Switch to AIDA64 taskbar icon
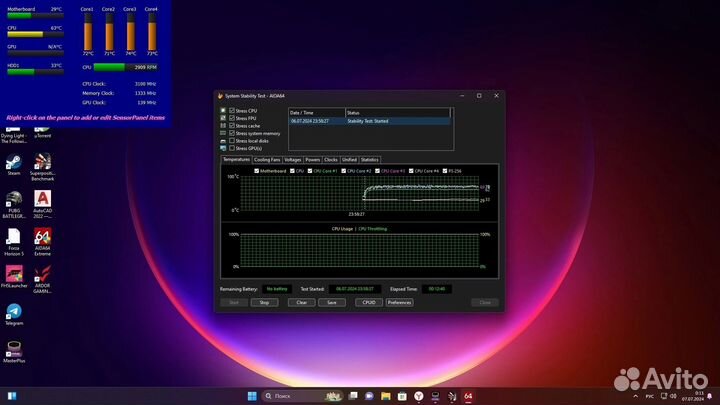Viewport: 720px width, 405px height. pyautogui.click(x=468, y=396)
